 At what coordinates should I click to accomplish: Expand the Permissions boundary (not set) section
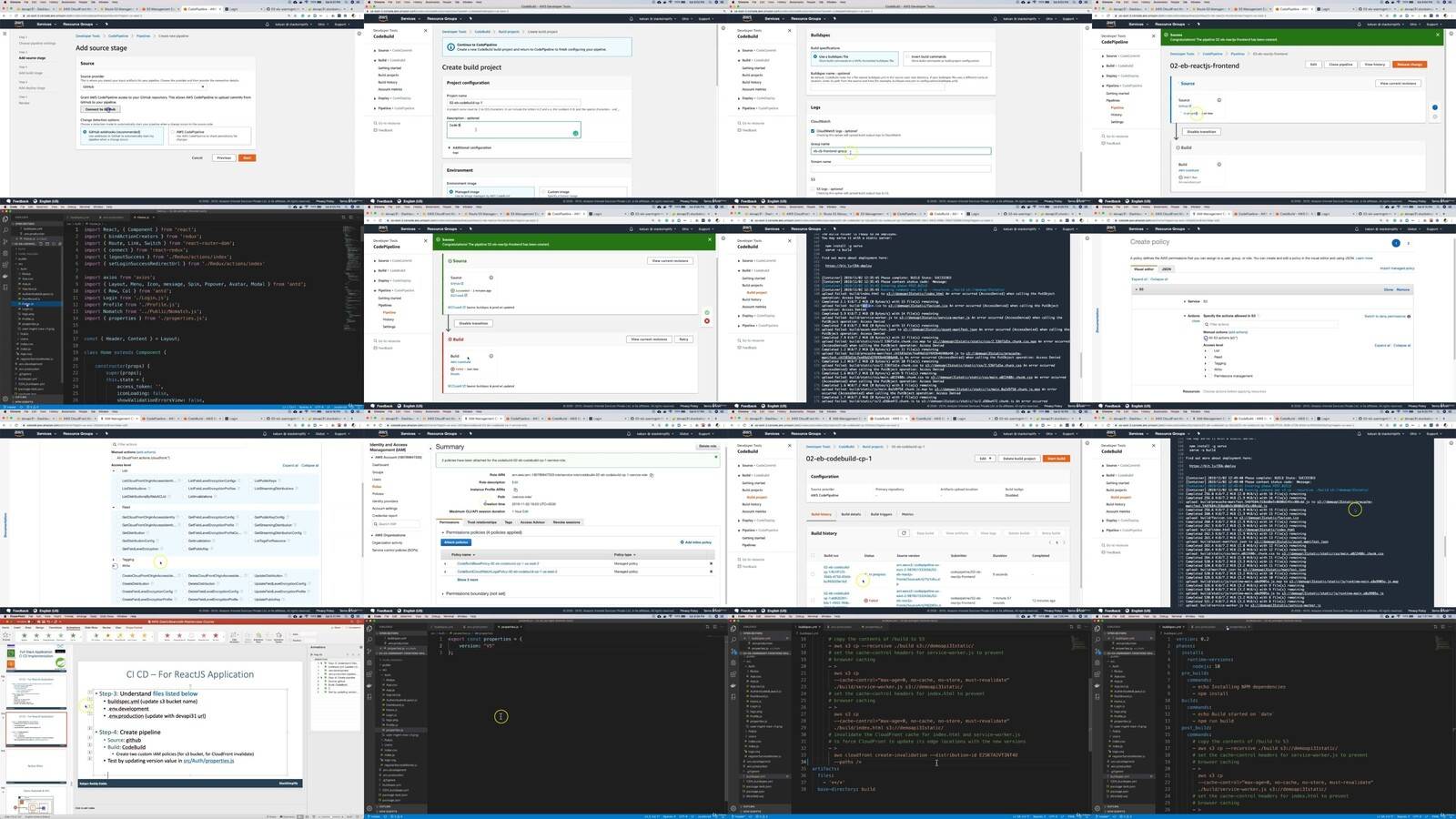tap(474, 593)
